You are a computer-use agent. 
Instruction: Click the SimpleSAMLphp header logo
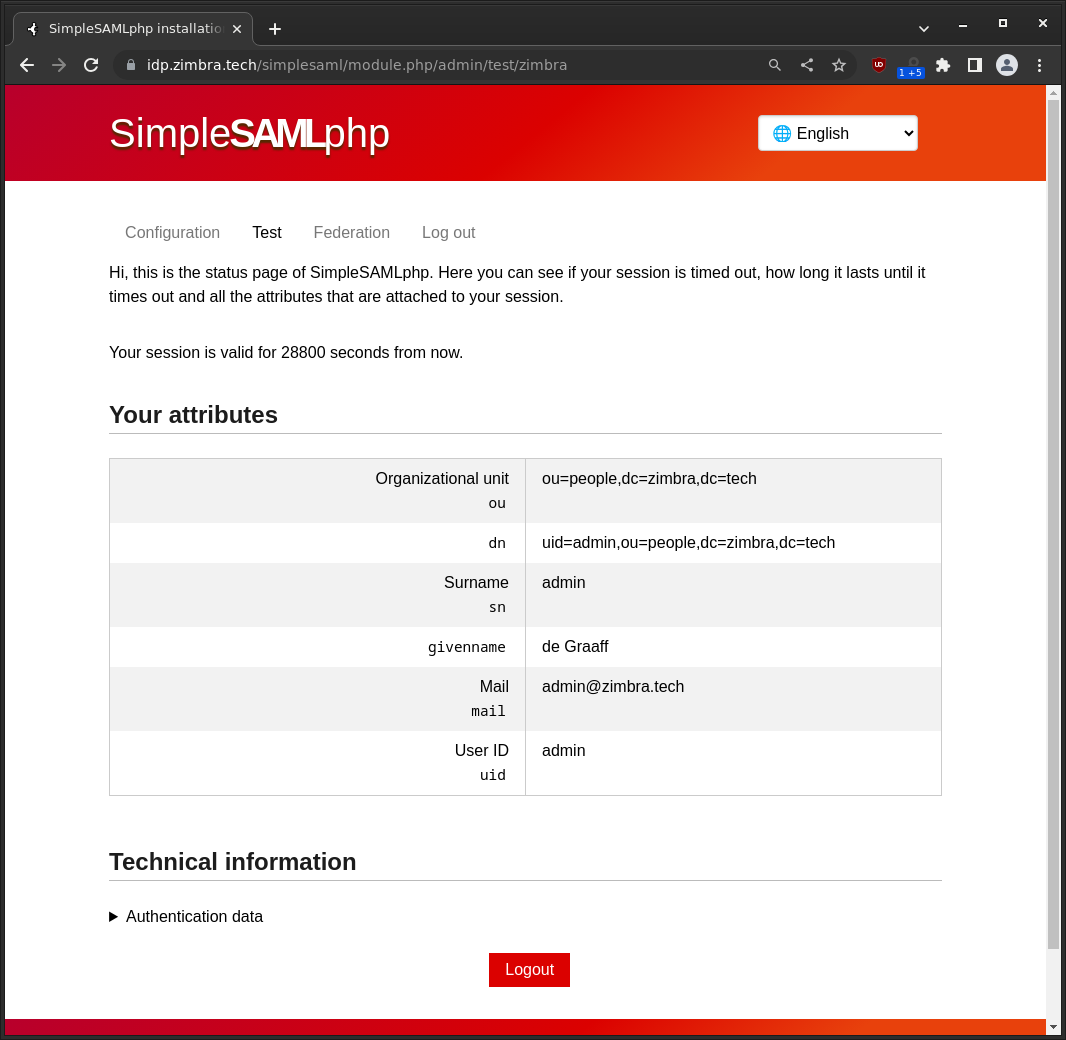pos(250,133)
